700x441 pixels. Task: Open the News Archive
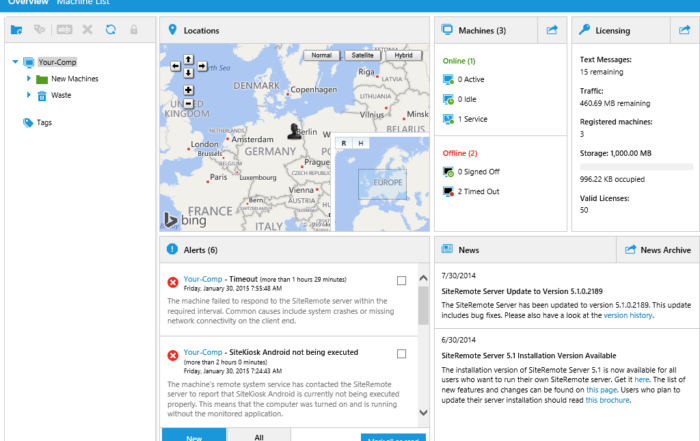658,250
